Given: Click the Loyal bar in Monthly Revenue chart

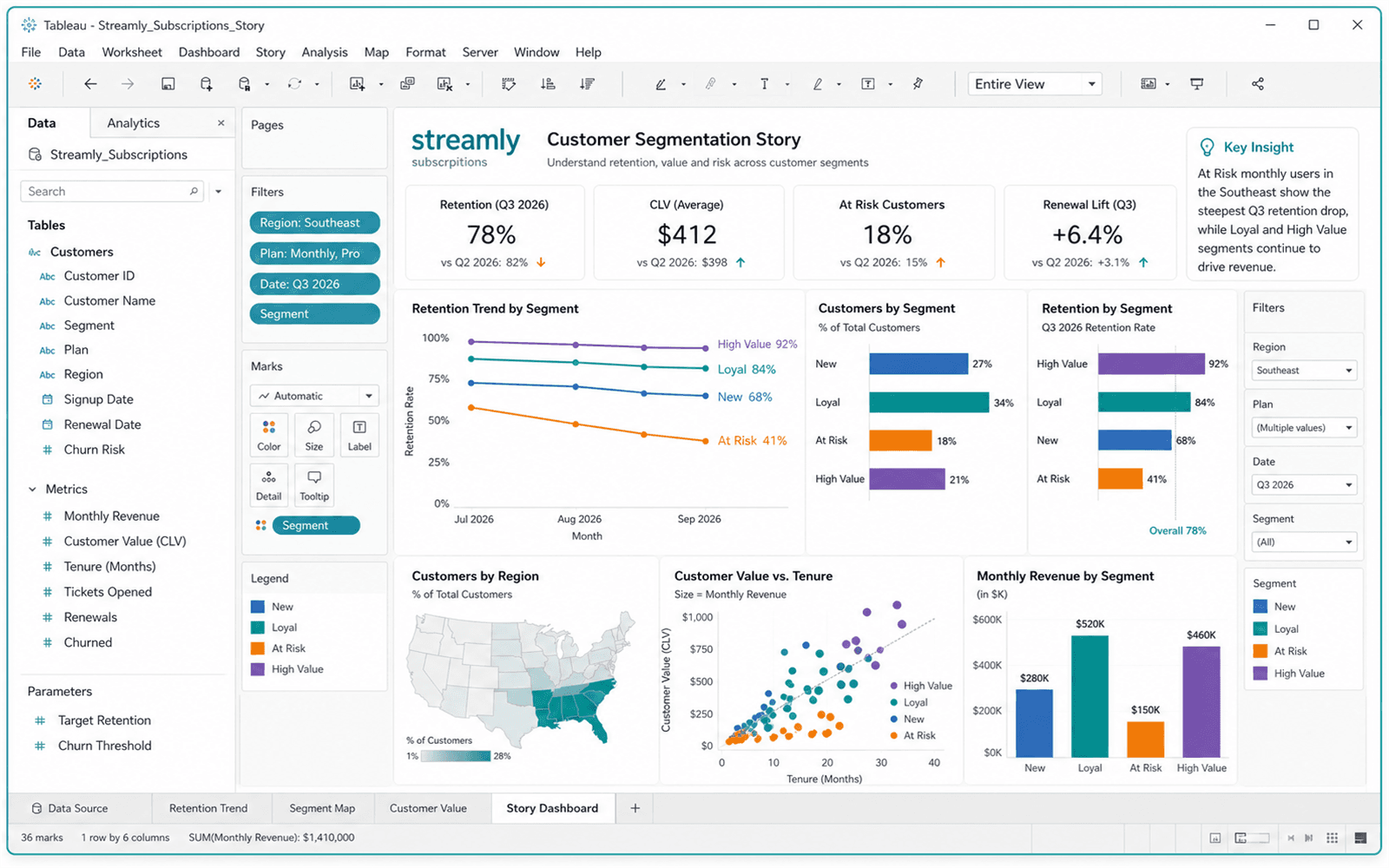Looking at the screenshot, I should 1089,697.
